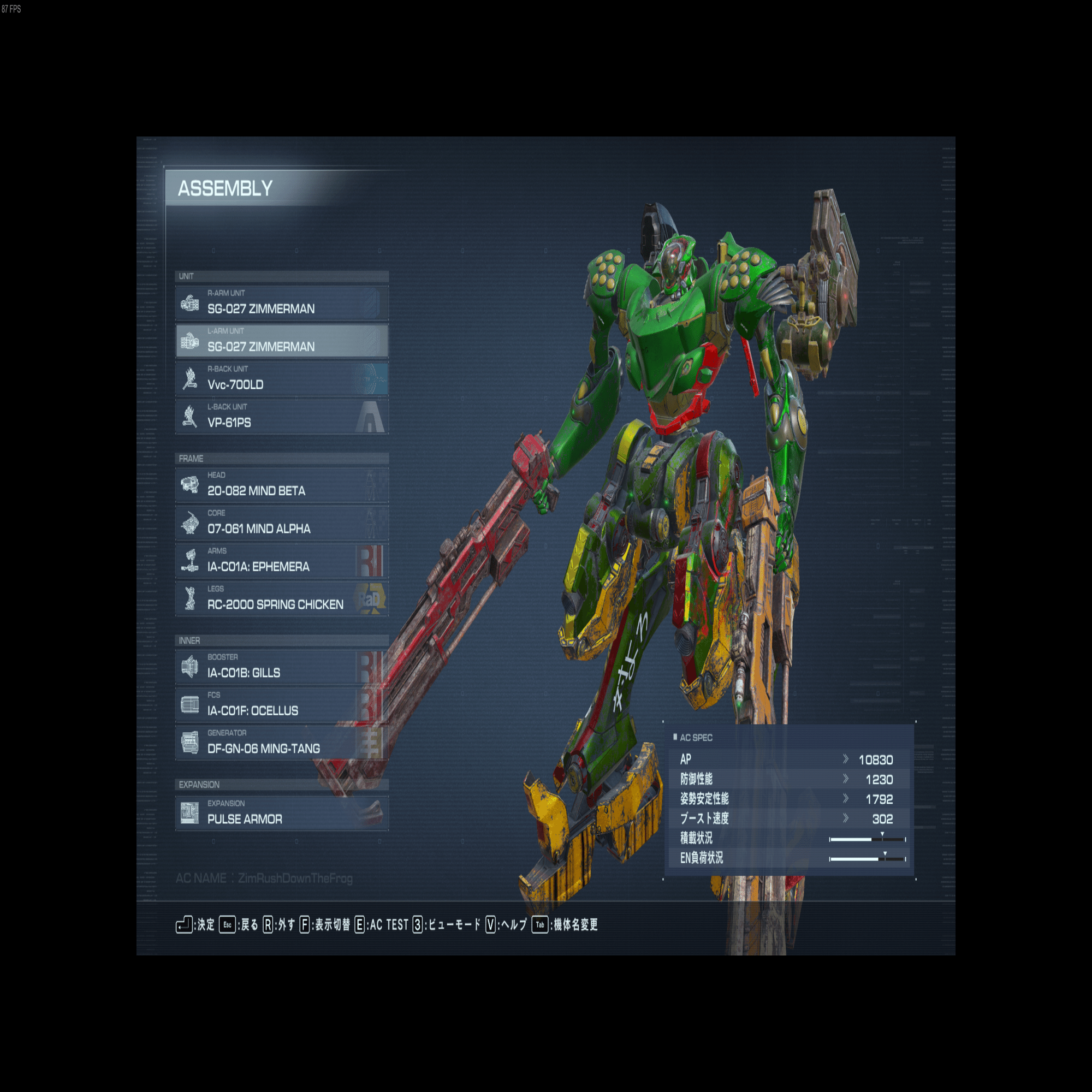Click the ビューモード view mode label
The image size is (1092, 1092).
pos(454,925)
